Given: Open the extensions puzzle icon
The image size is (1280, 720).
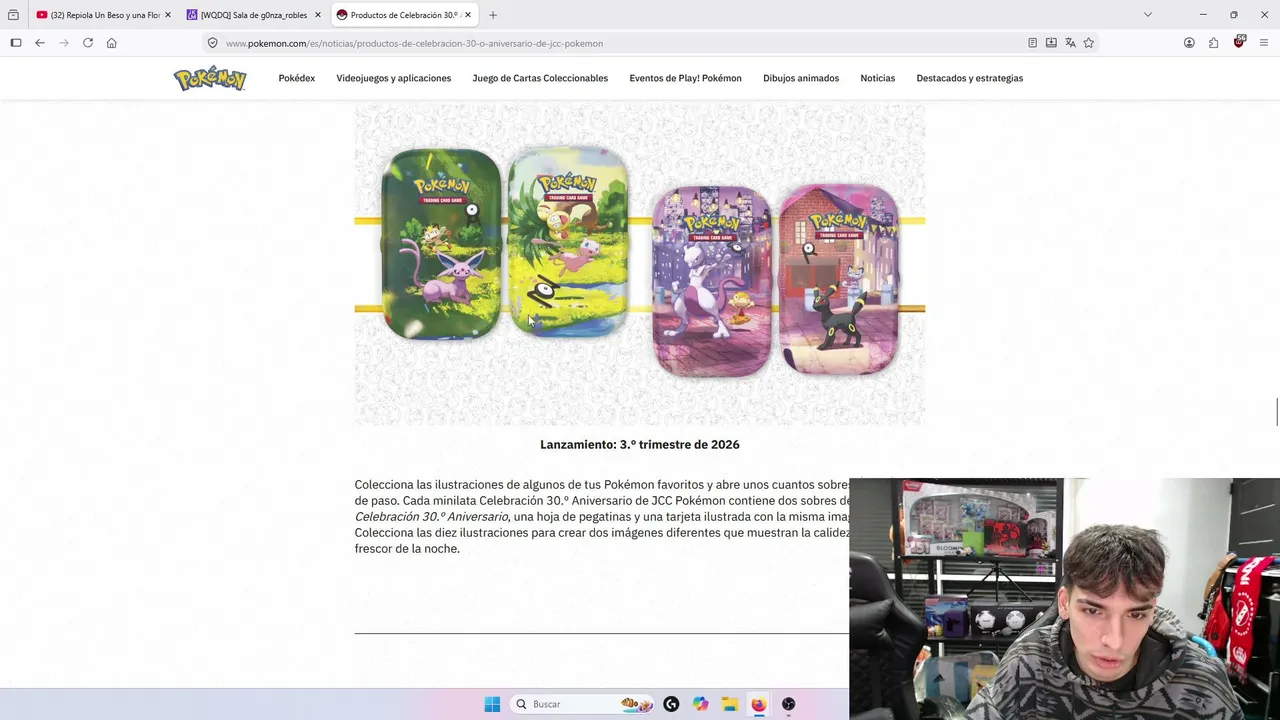Looking at the screenshot, I should [x=1213, y=43].
